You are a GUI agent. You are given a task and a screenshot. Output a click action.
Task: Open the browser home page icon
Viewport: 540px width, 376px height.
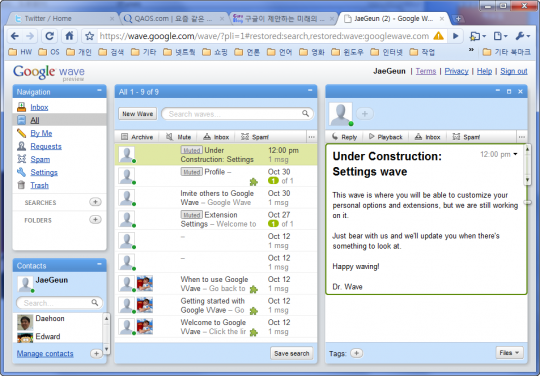[x=70, y=36]
